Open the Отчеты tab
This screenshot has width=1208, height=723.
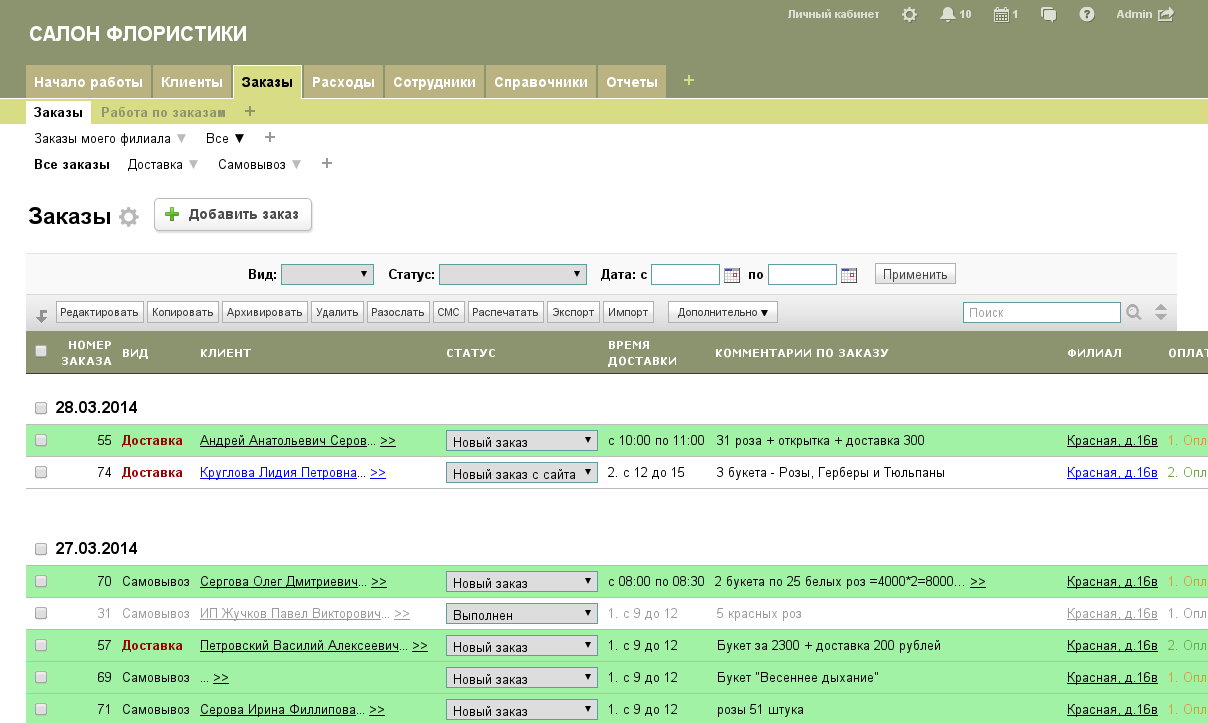(632, 82)
